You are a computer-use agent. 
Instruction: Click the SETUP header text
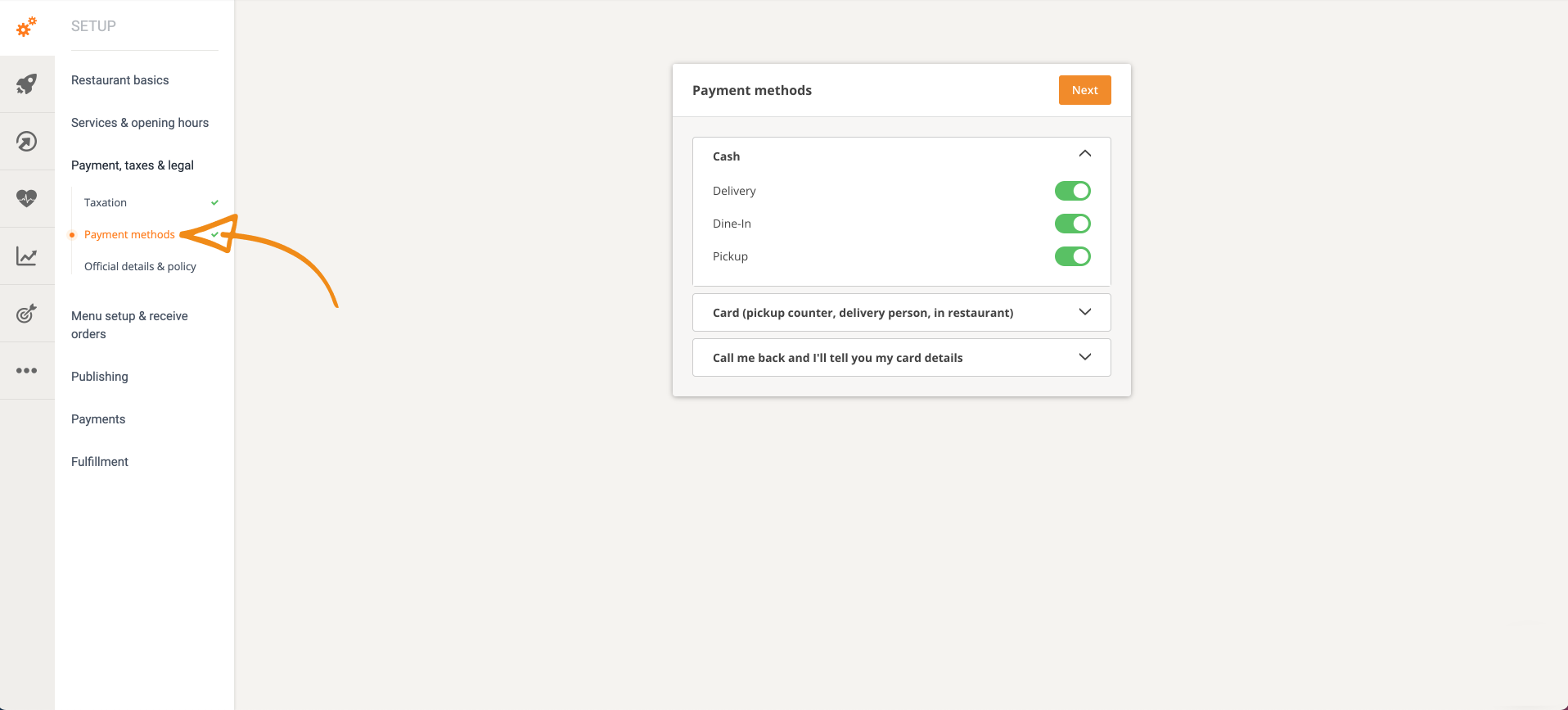(x=93, y=26)
